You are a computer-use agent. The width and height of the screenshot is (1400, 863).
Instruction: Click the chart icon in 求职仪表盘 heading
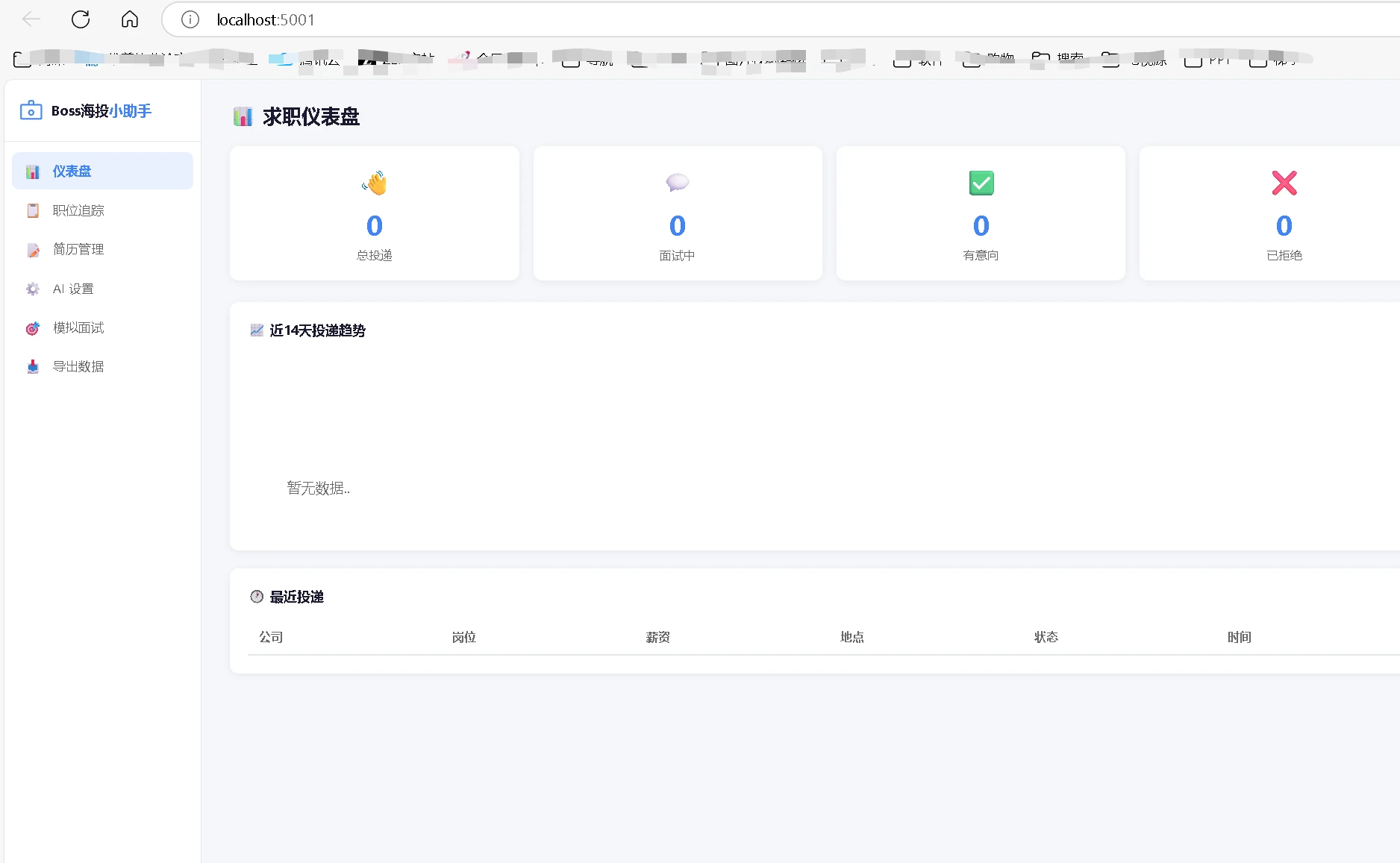pyautogui.click(x=243, y=117)
